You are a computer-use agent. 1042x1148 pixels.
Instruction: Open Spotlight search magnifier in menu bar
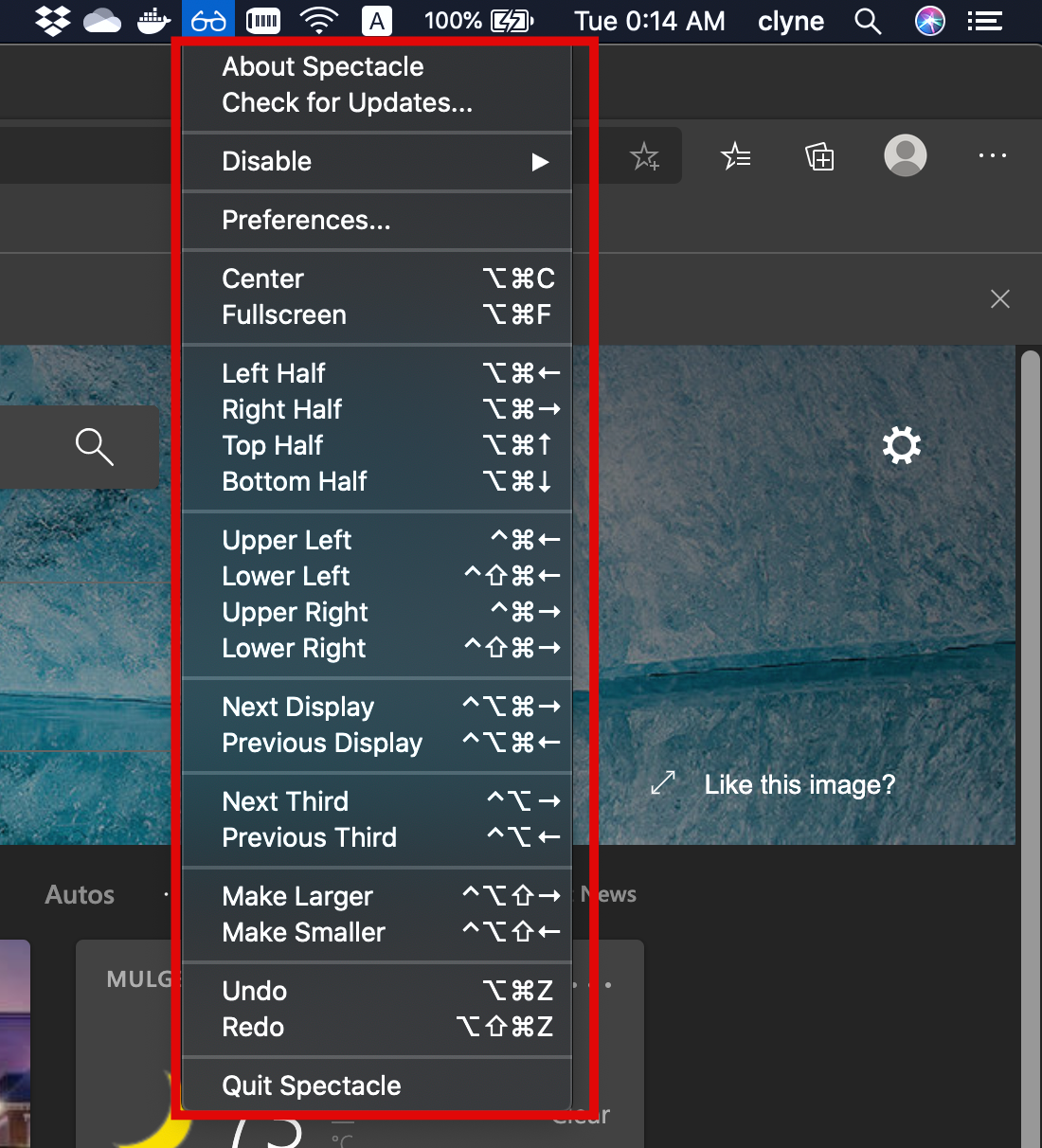[x=868, y=21]
